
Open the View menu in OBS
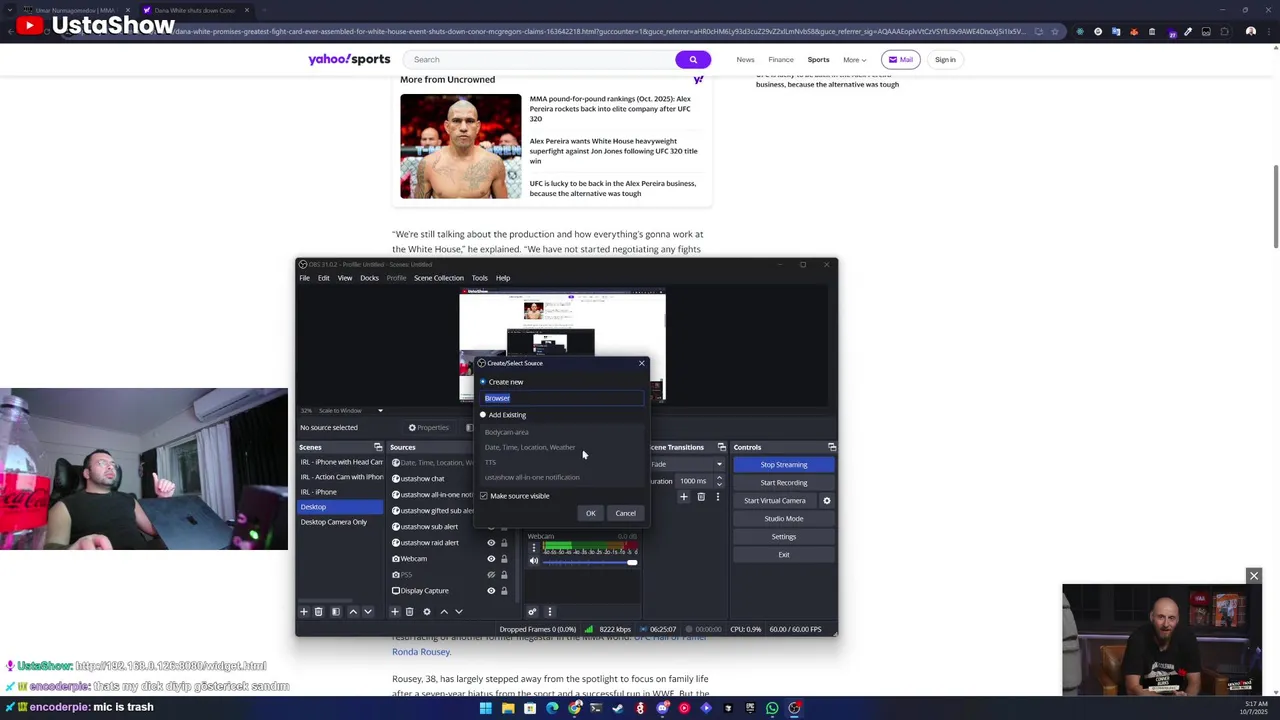(345, 278)
